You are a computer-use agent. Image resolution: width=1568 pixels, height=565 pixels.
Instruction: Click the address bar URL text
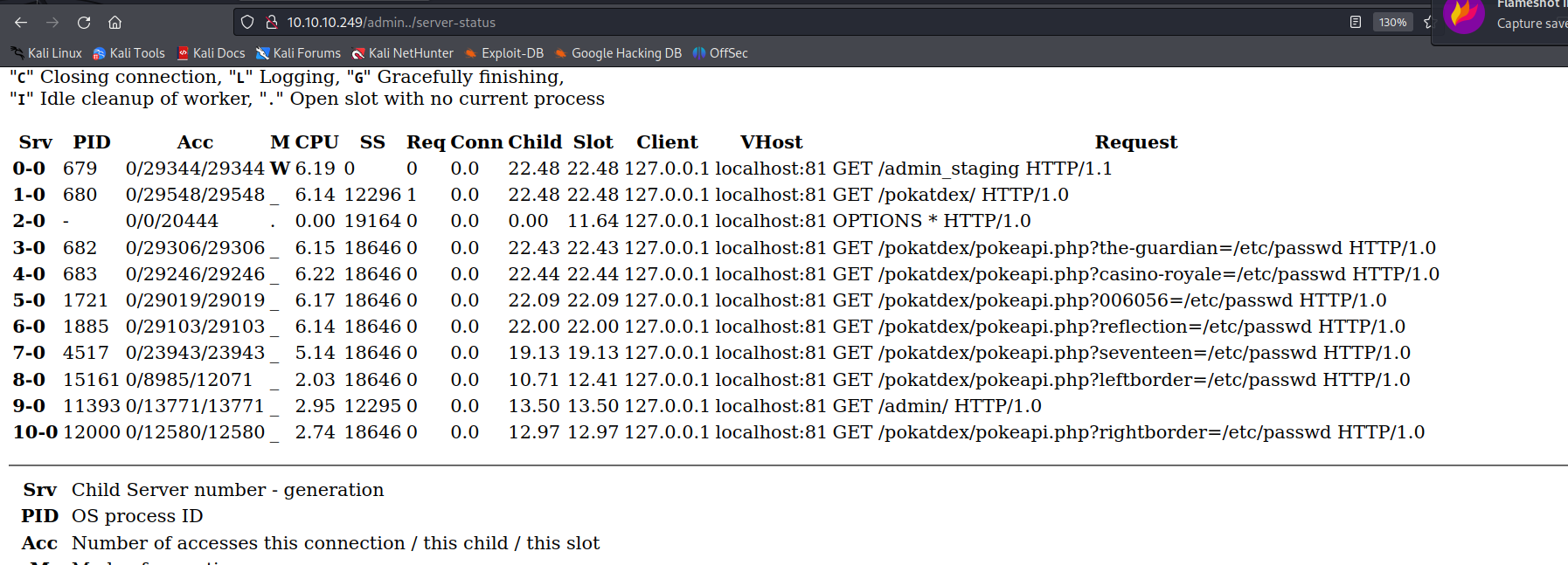click(391, 23)
